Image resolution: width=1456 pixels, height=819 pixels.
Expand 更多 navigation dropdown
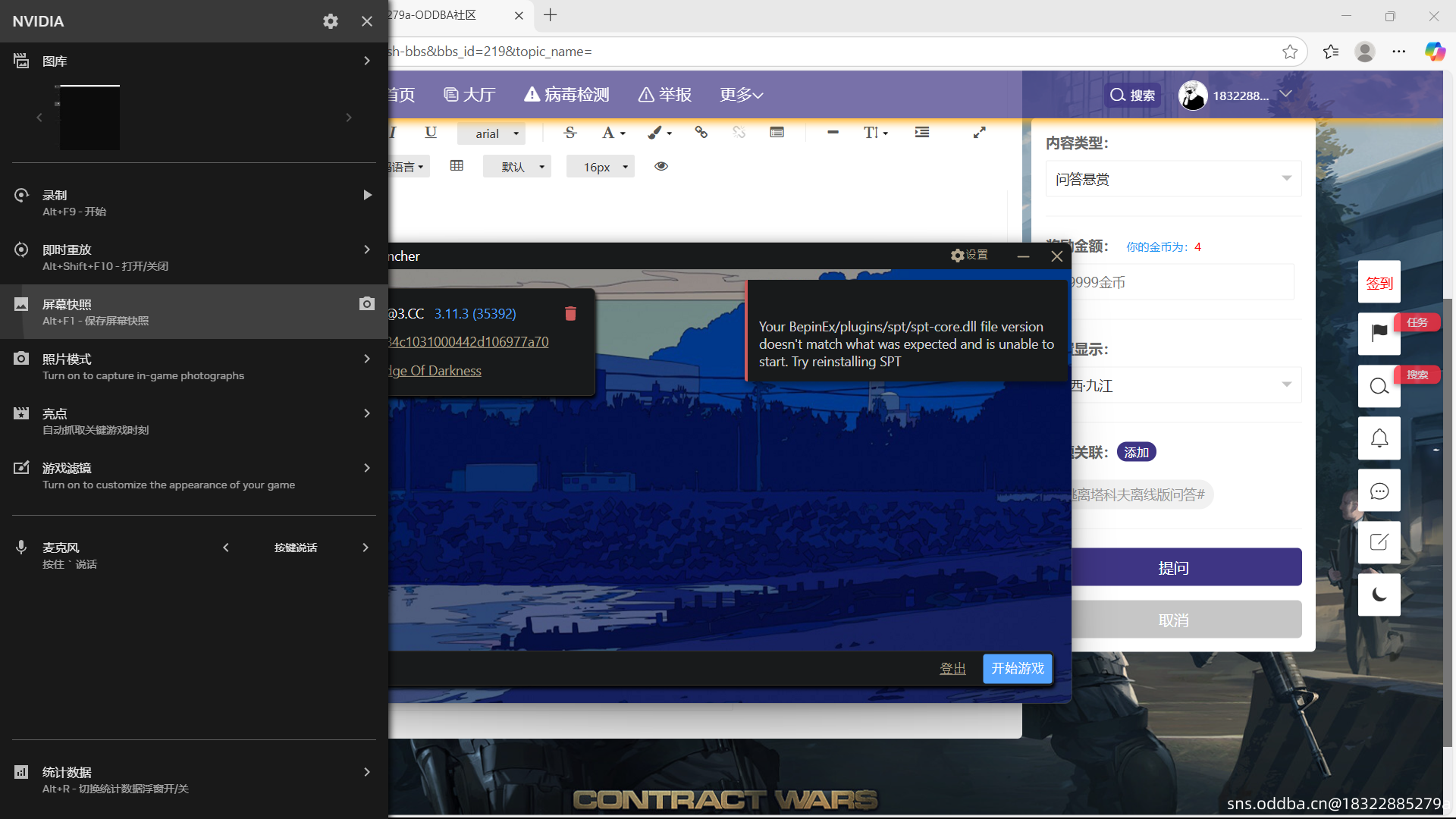click(741, 95)
